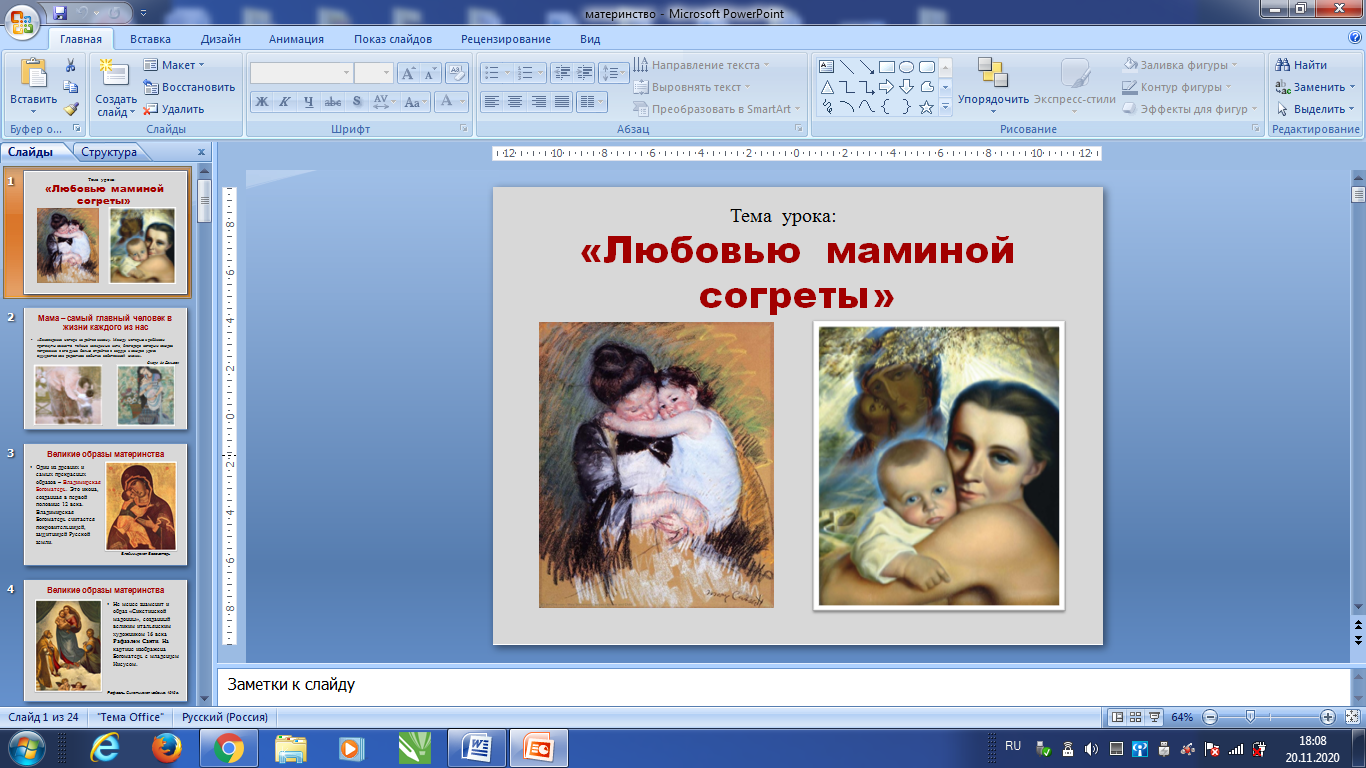The image size is (1366, 768).
Task: Toggle bold (Ж) formatting
Action: click(x=262, y=102)
